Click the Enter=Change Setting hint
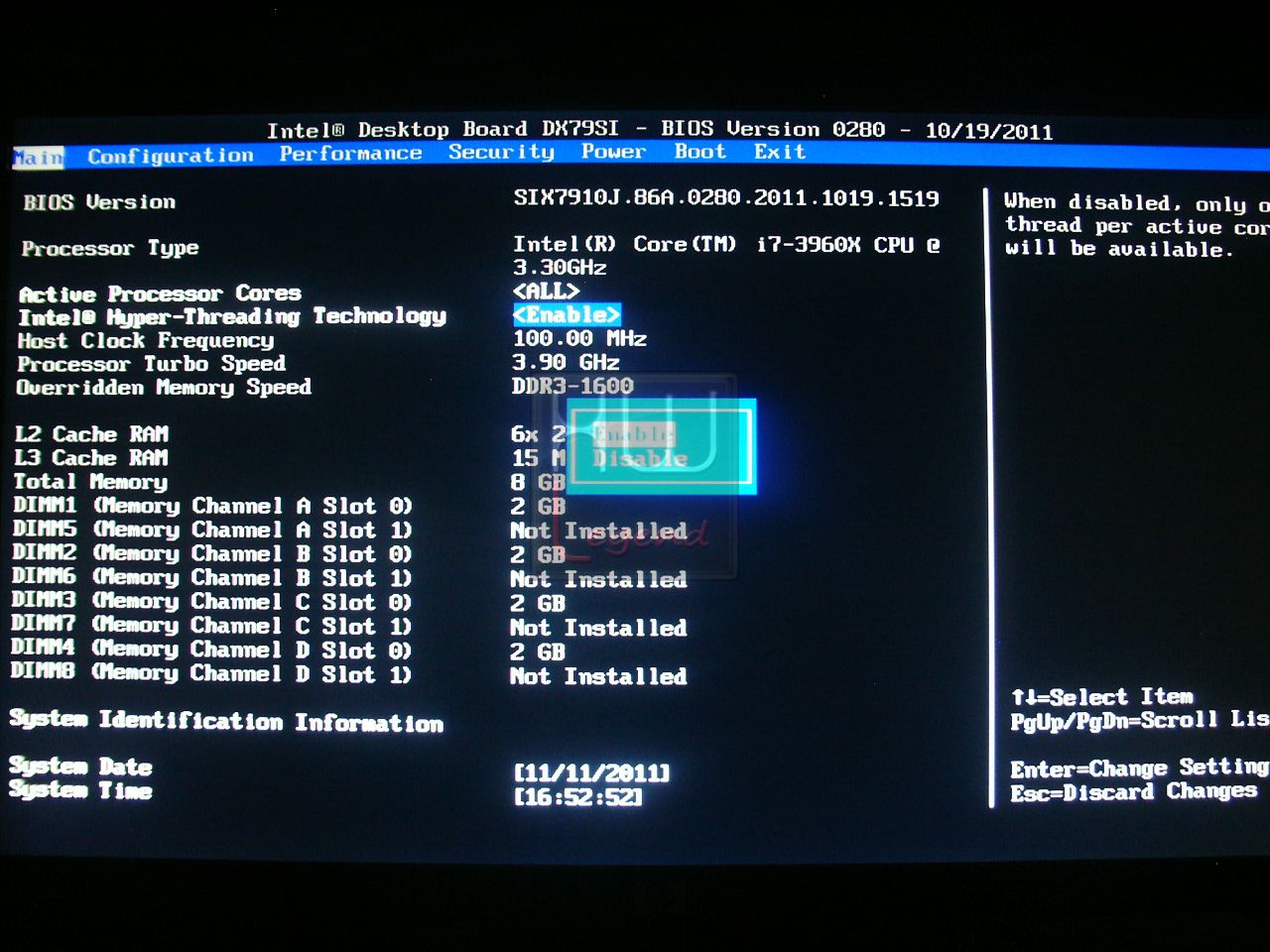 [x=1139, y=769]
